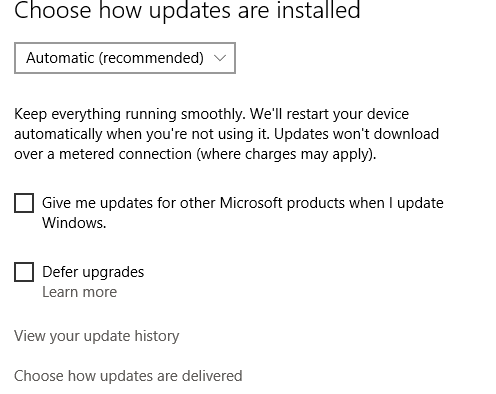Click the description line starting 'automatically when you're not using it'
Screen dimensions: 496x394
pyautogui.click(x=227, y=134)
